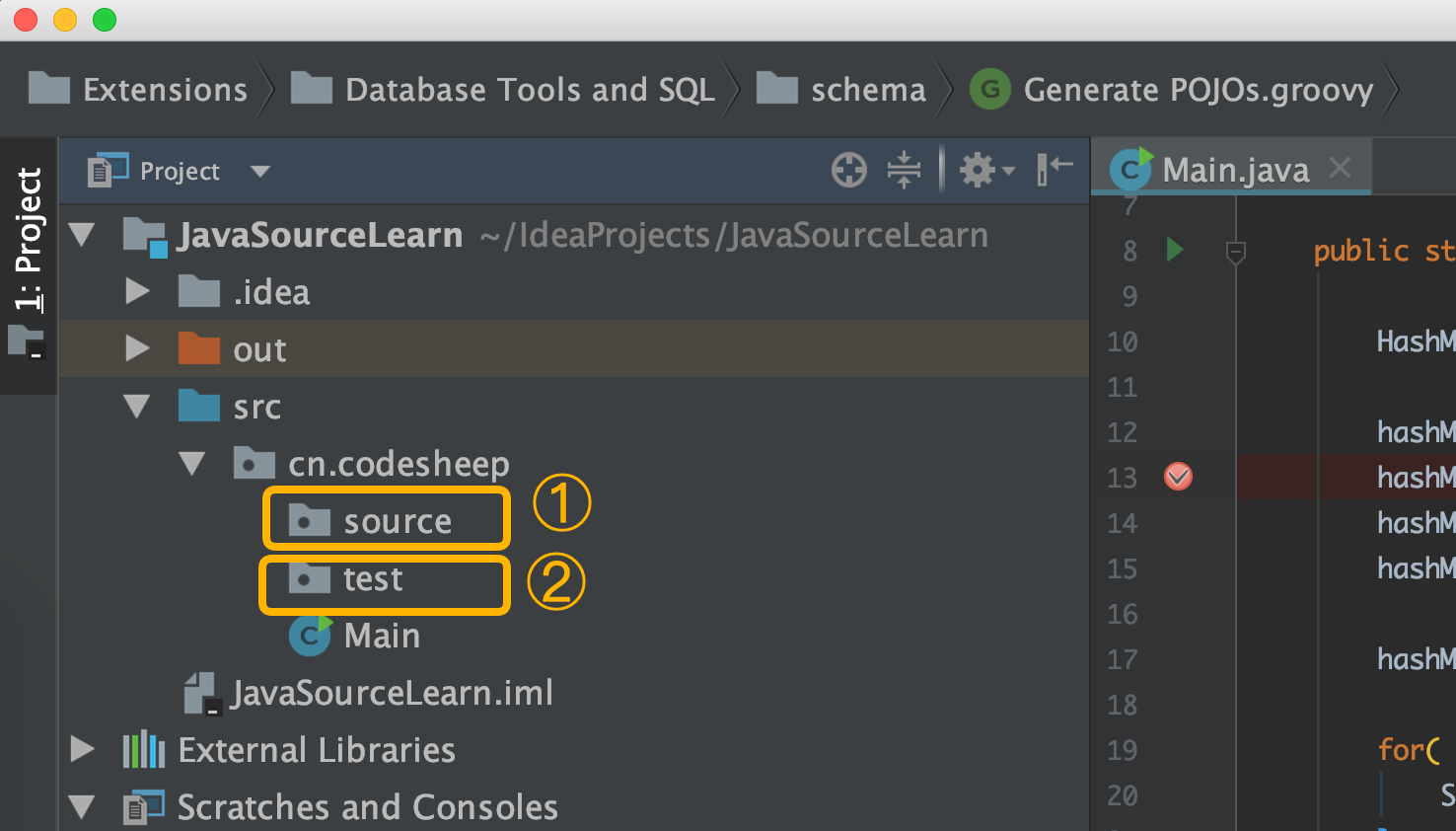Click the schema breadcrumb
Image resolution: width=1456 pixels, height=831 pixels.
867,90
